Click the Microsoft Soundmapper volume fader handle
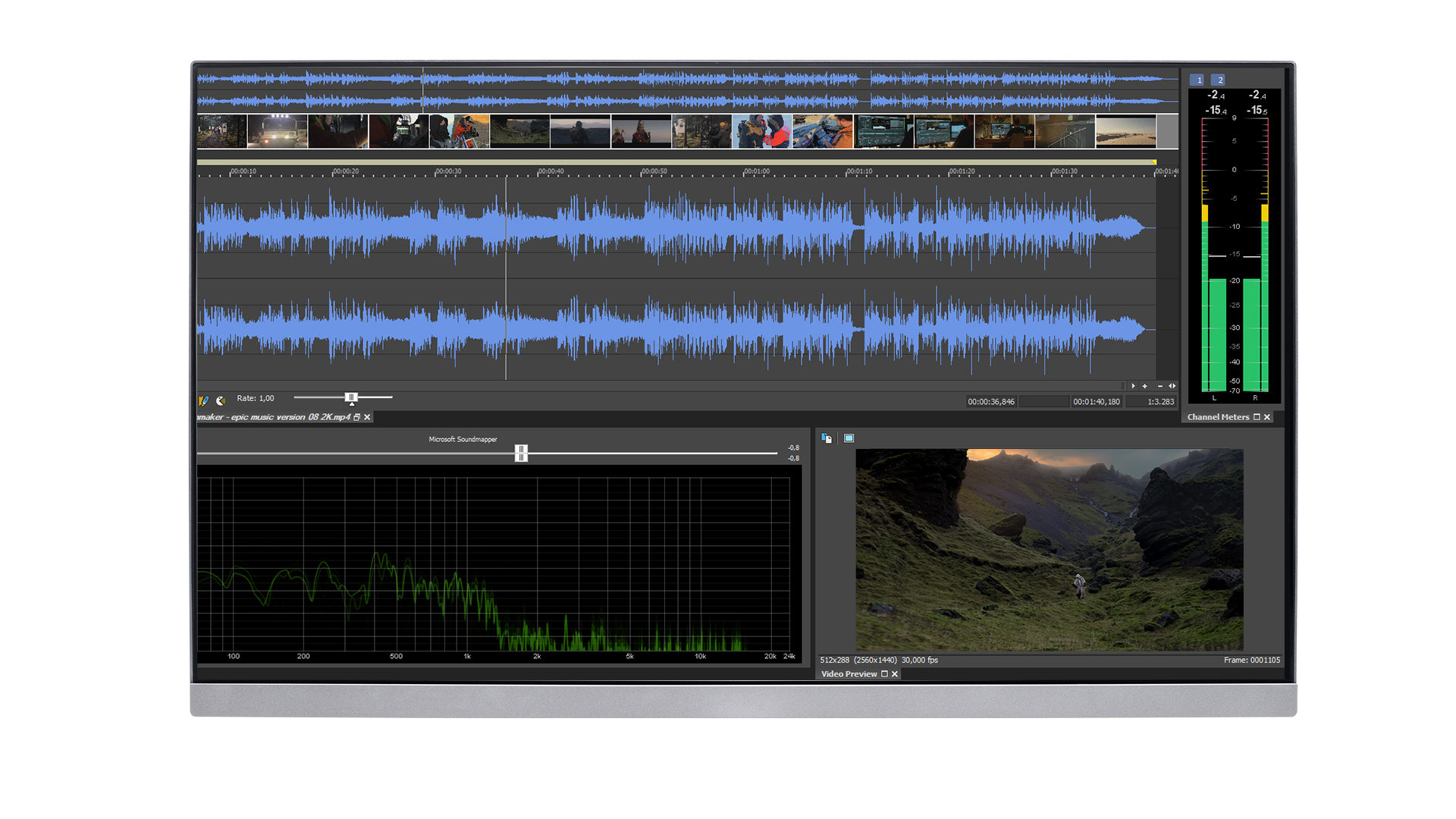The image size is (1456, 819). (521, 453)
